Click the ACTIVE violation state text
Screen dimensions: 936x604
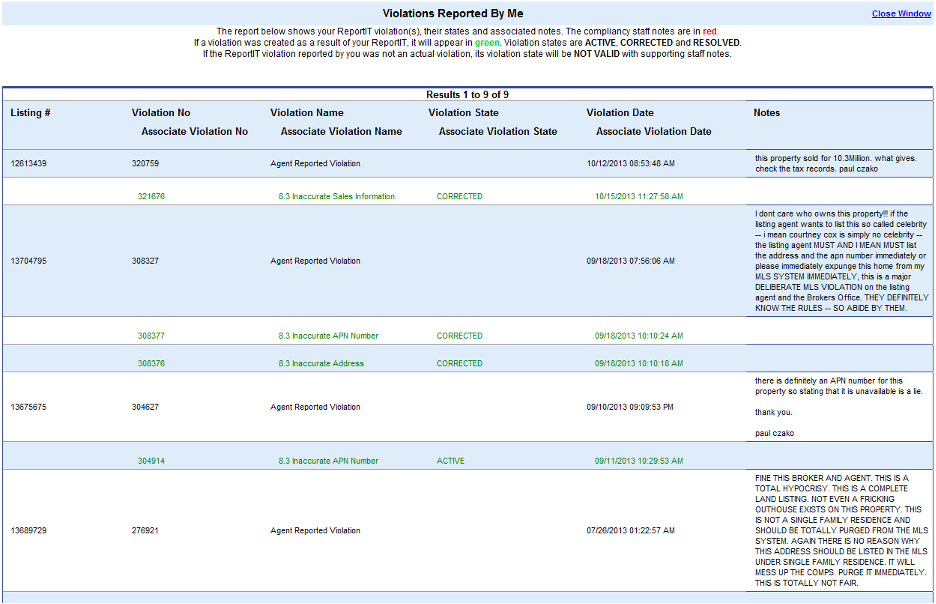pos(451,461)
